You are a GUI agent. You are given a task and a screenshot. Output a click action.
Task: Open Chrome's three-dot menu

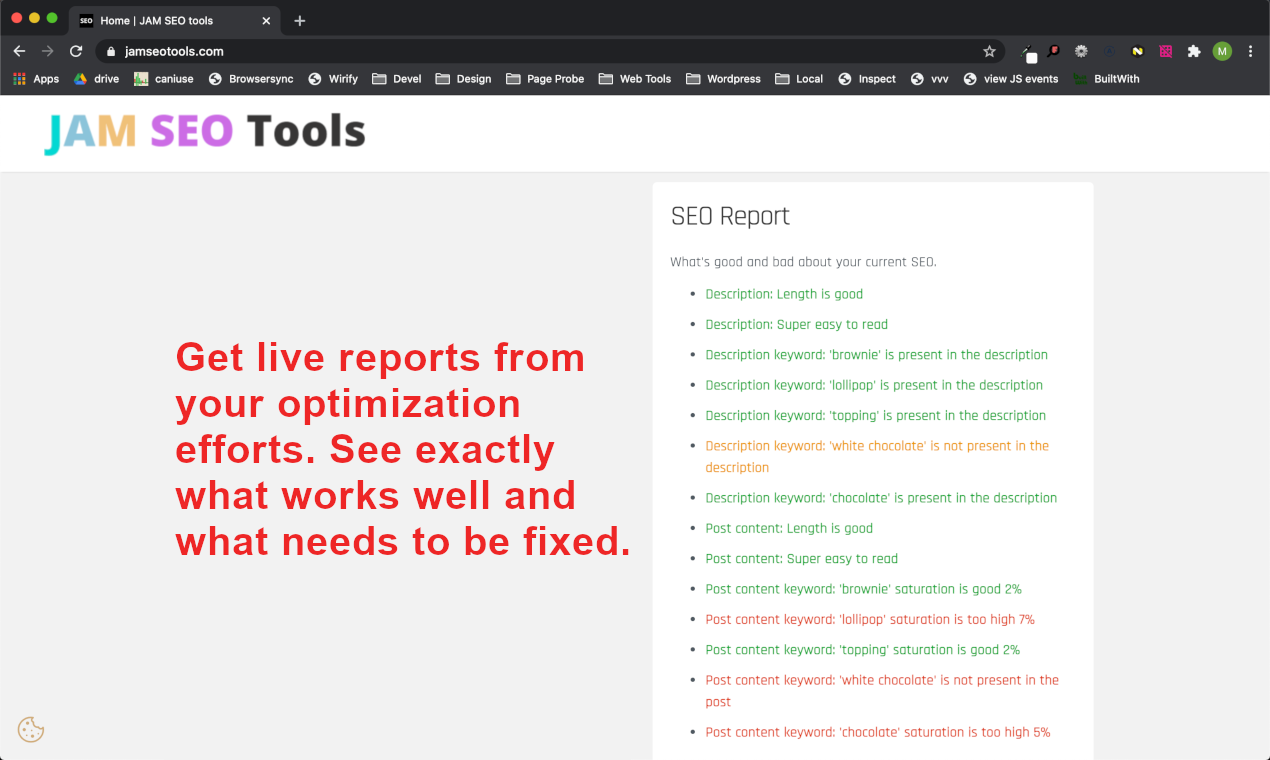tap(1251, 51)
